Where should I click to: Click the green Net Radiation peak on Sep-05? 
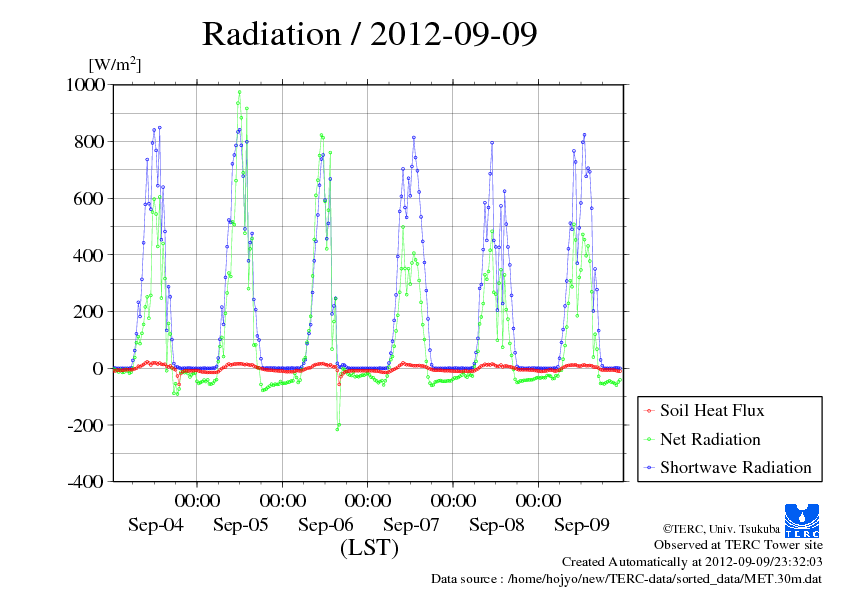coord(239,92)
